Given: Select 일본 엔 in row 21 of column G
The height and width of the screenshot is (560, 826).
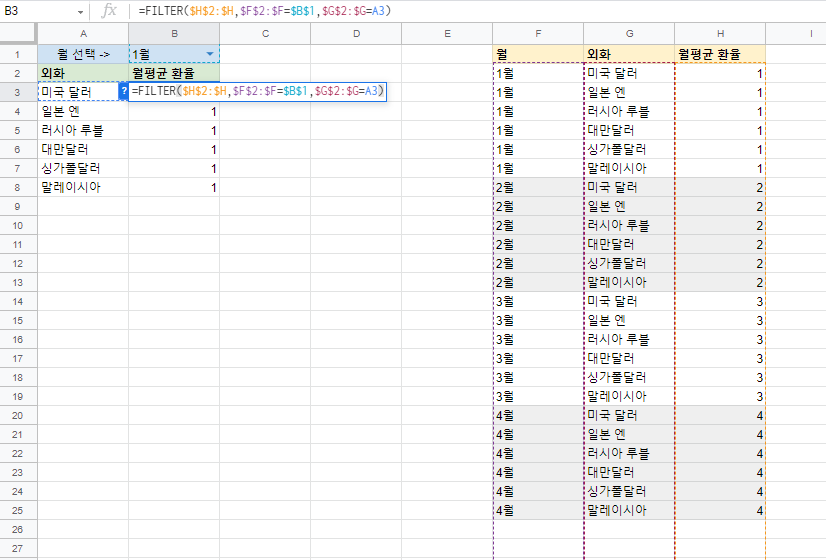Looking at the screenshot, I should click(629, 434).
